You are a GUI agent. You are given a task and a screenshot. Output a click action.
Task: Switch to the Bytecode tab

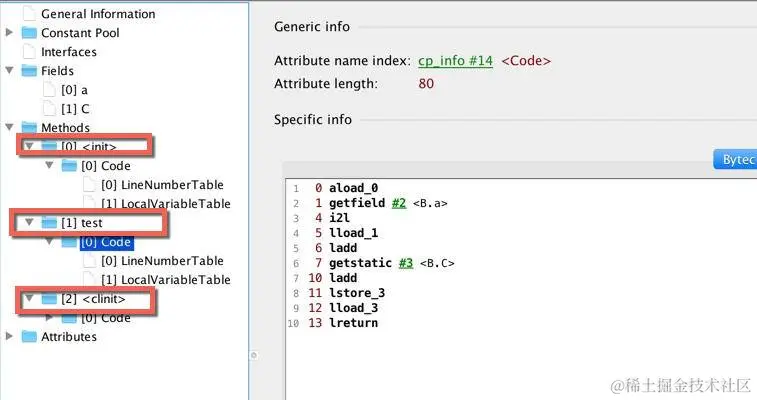coord(735,159)
